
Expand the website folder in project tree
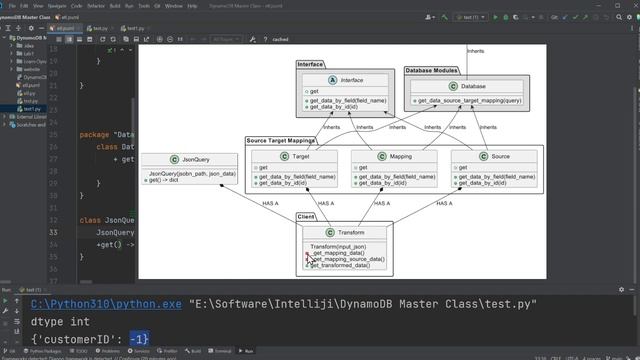pos(11,69)
